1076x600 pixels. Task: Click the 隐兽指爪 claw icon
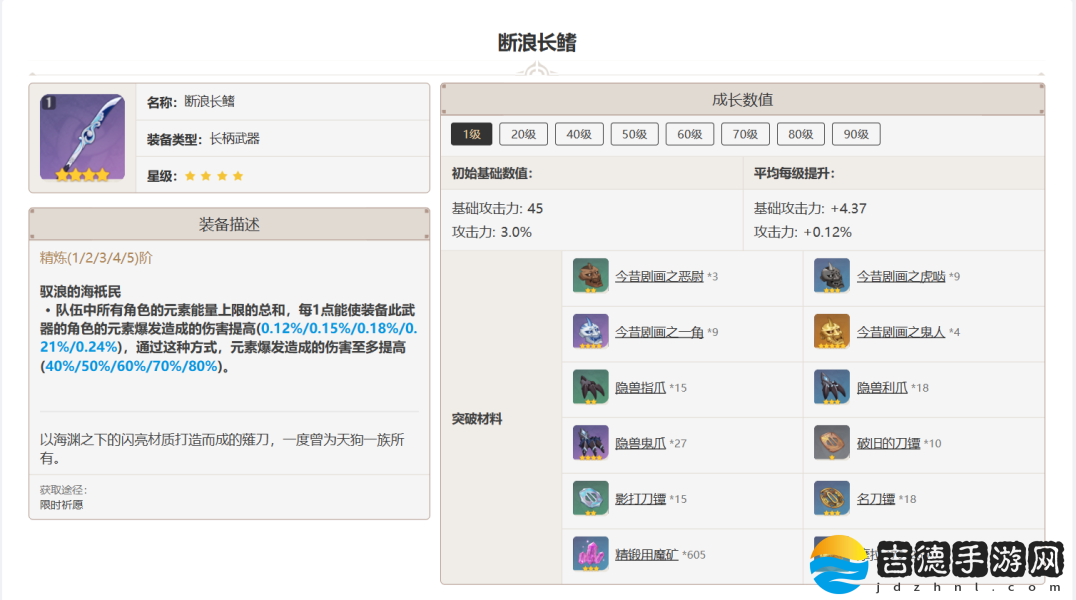pyautogui.click(x=591, y=387)
